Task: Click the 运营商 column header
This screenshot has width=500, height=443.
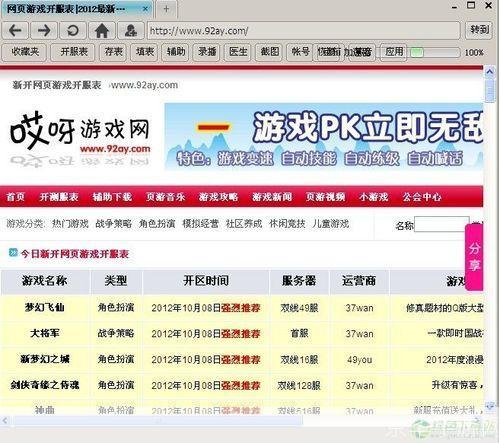Action: (359, 281)
